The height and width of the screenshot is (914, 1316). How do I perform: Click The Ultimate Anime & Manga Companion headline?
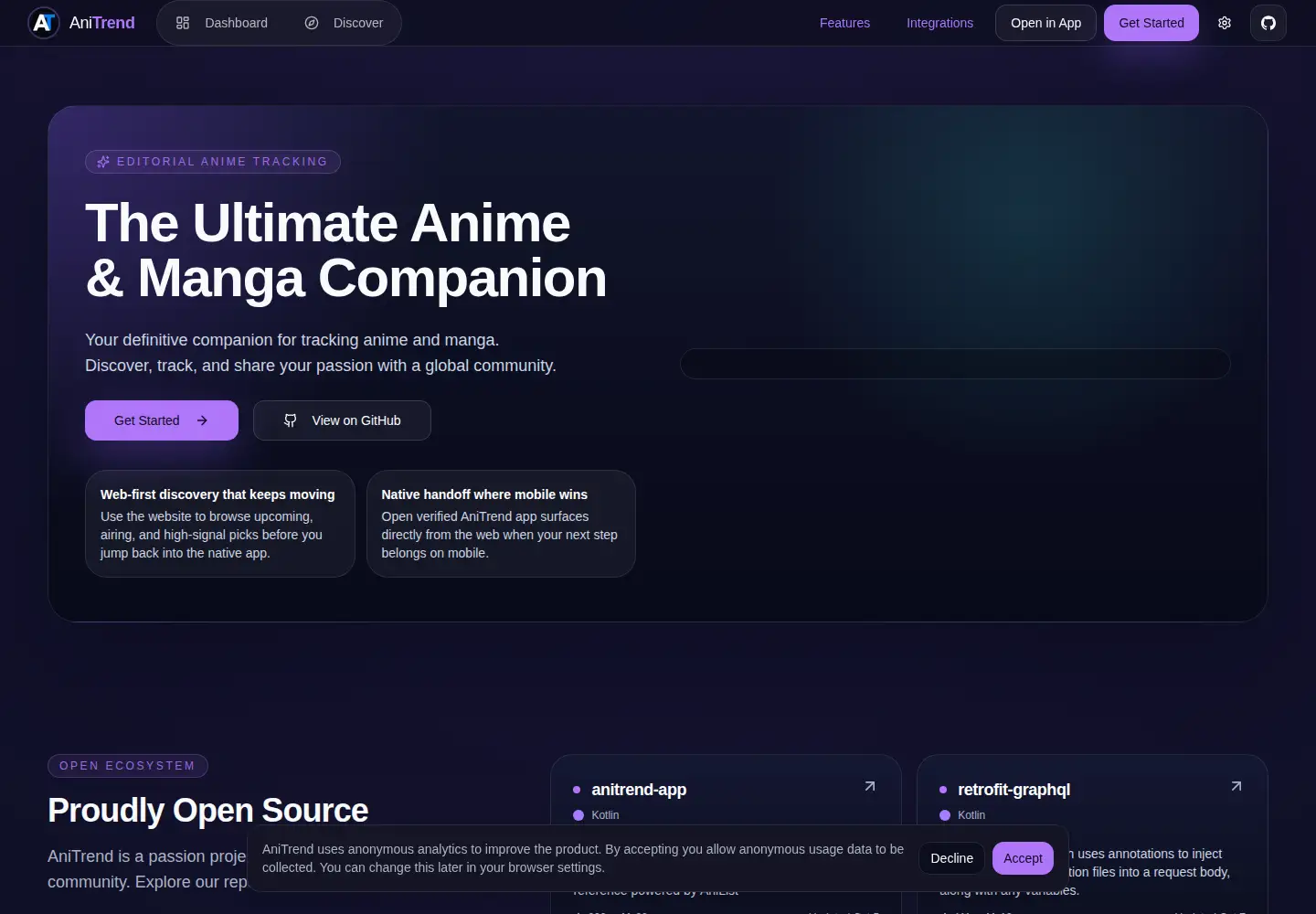coord(346,250)
